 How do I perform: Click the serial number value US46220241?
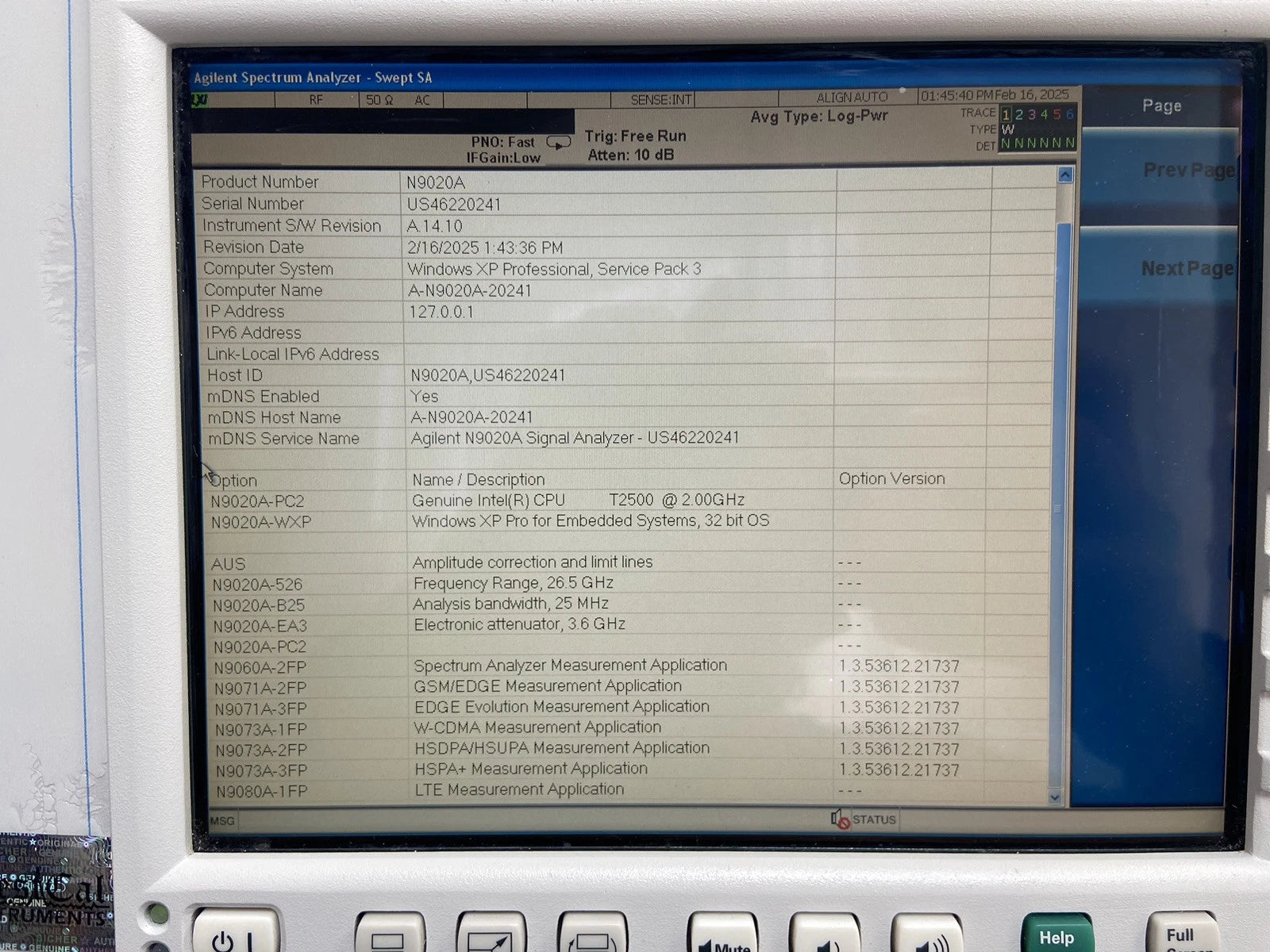(453, 205)
